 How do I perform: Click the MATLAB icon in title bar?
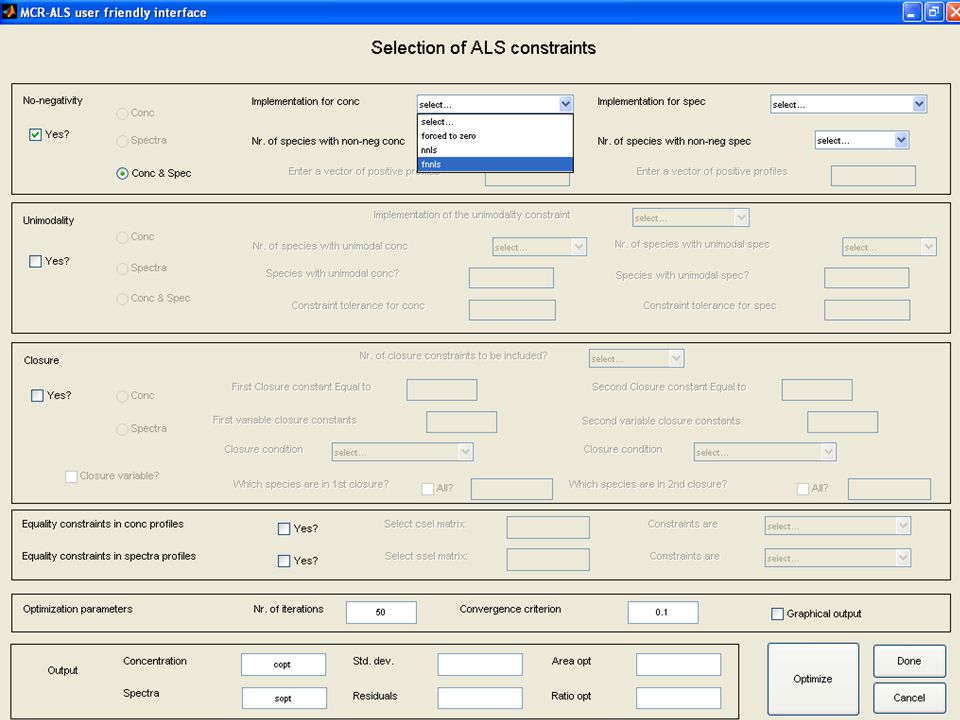click(9, 12)
